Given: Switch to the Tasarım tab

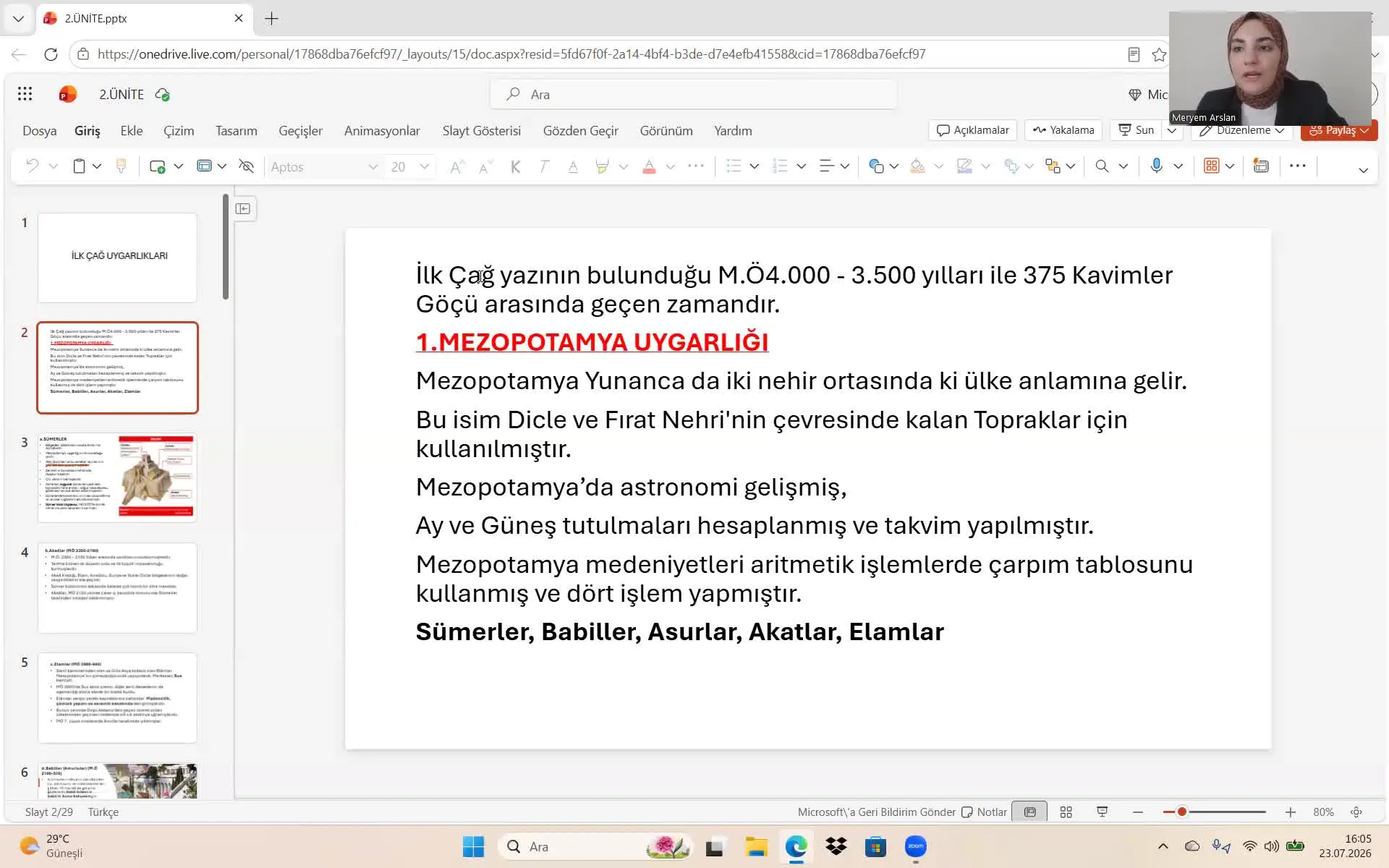Looking at the screenshot, I should click(237, 131).
